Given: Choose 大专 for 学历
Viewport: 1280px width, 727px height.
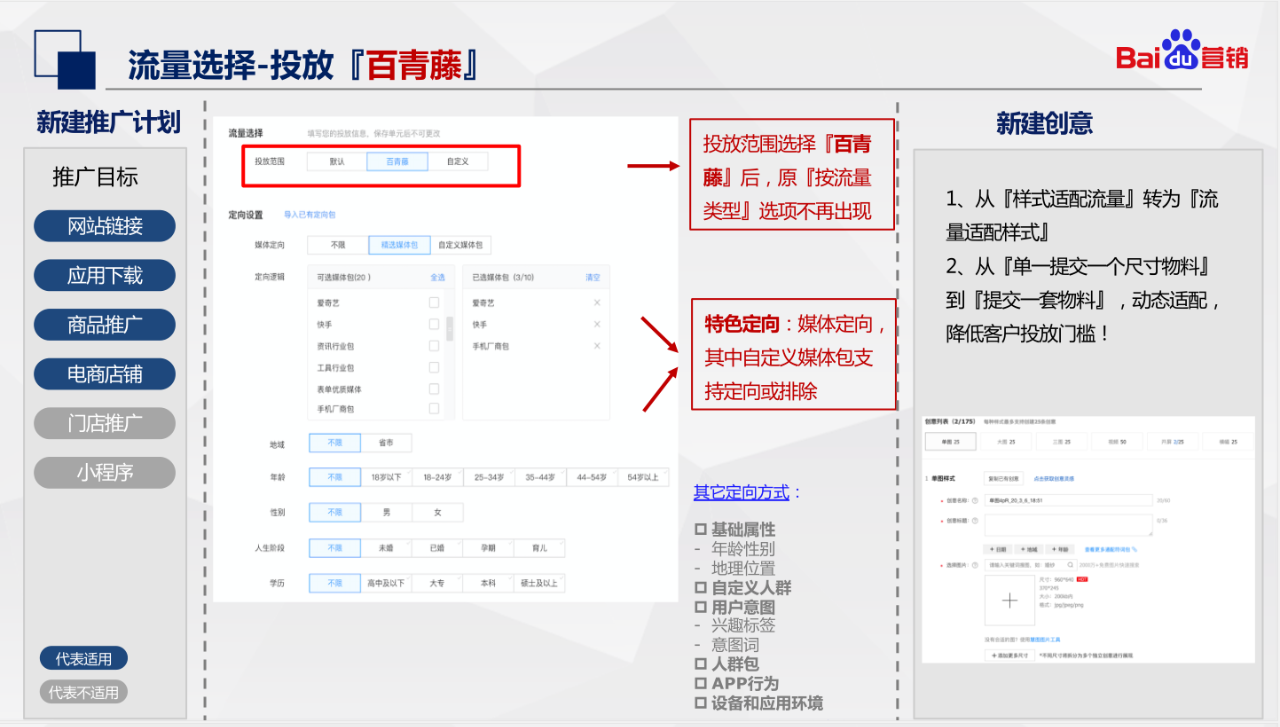Looking at the screenshot, I should coord(437,583).
